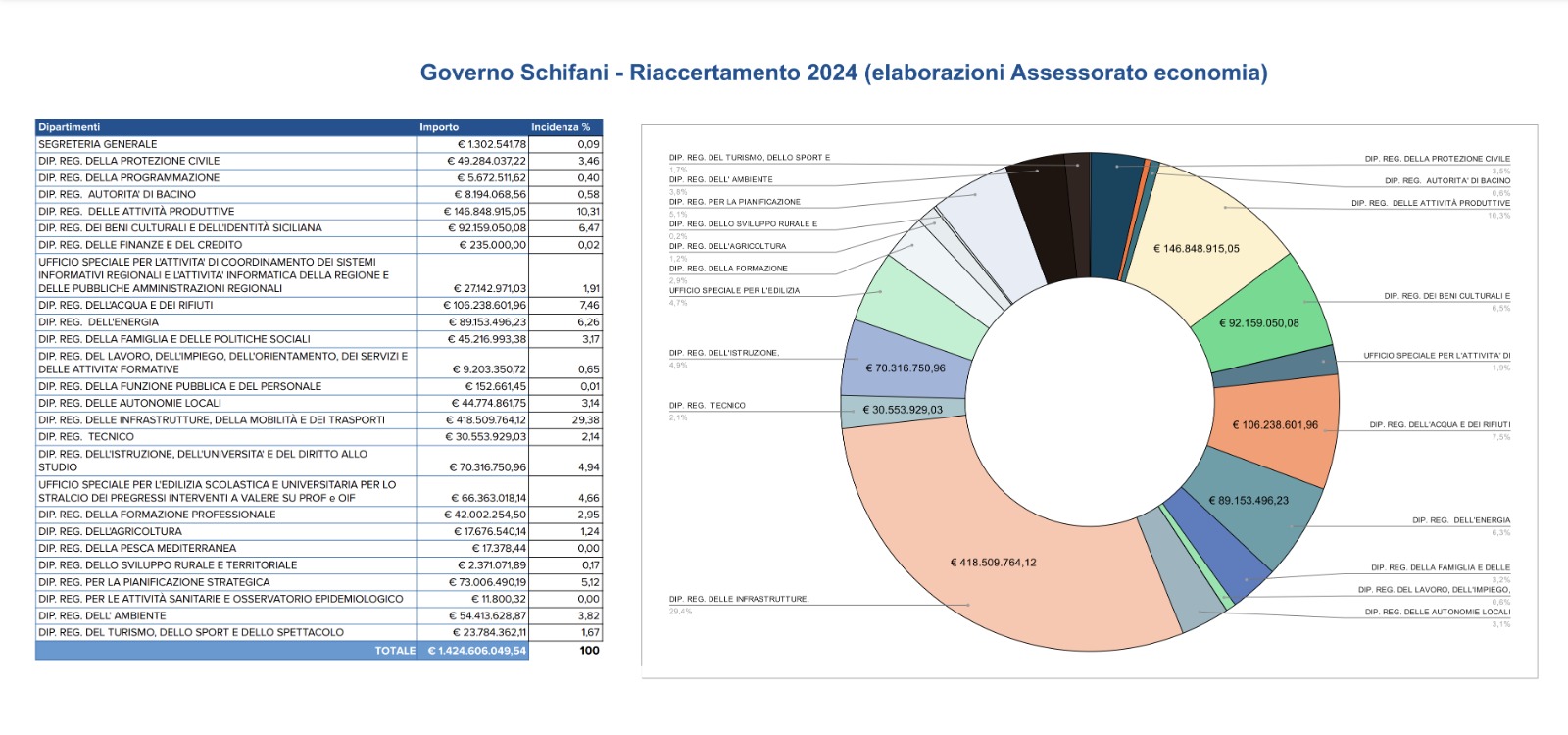This screenshot has width=1568, height=735.
Task: Select table amount € 44.774.861,75
Action: pyautogui.click(x=489, y=403)
